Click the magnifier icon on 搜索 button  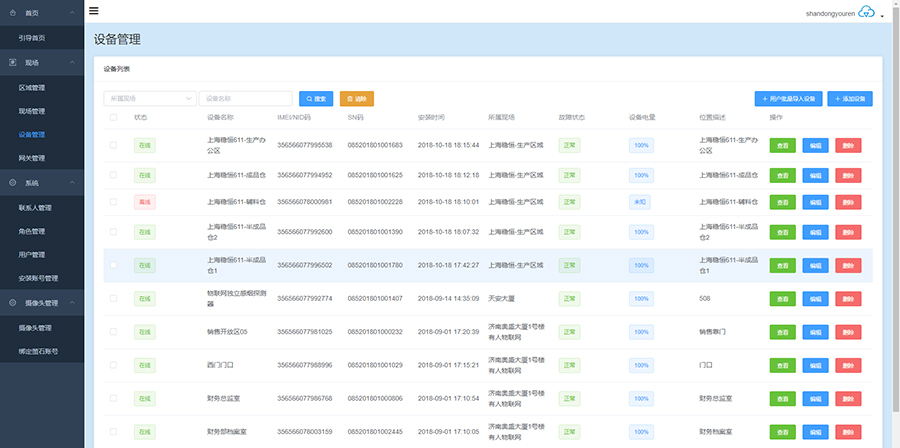310,99
